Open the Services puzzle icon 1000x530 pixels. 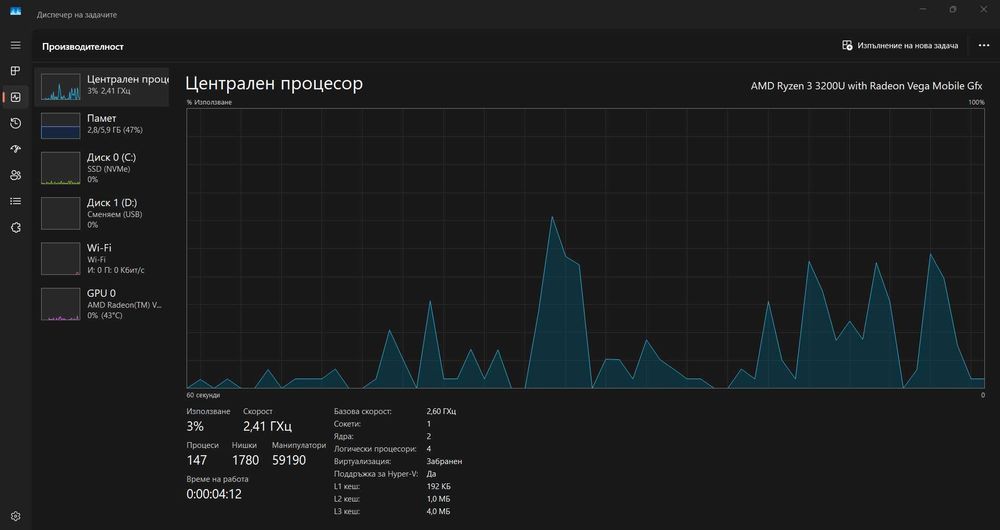click(x=16, y=228)
